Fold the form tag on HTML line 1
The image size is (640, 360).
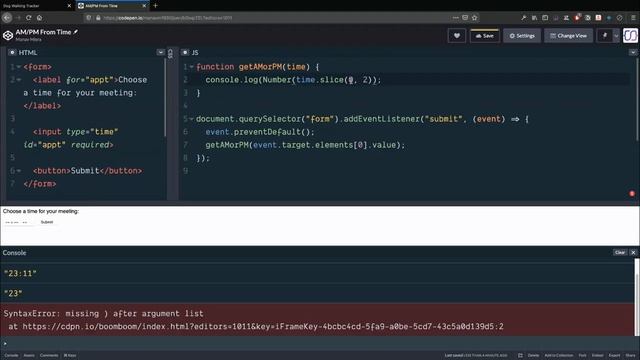[x=19, y=67]
